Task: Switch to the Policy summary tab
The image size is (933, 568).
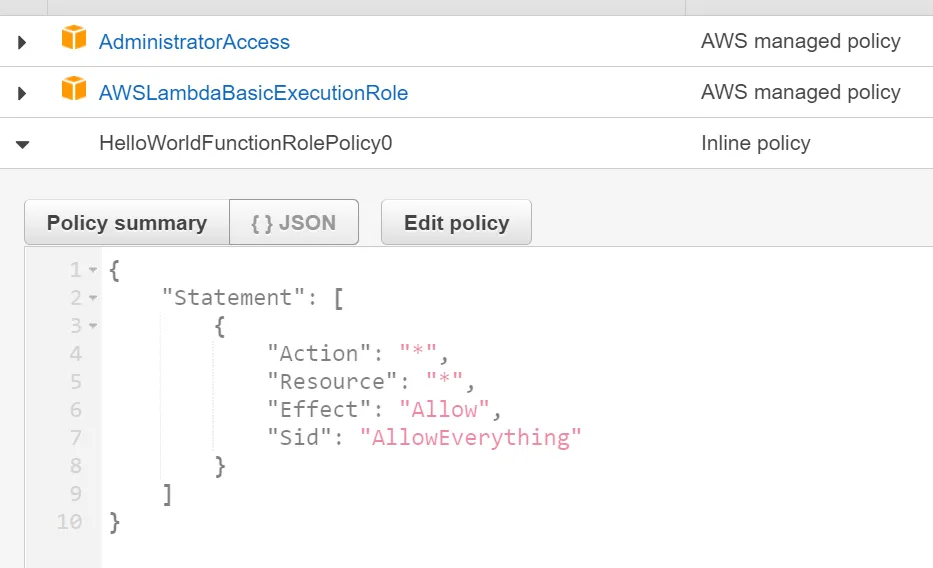Action: [127, 223]
